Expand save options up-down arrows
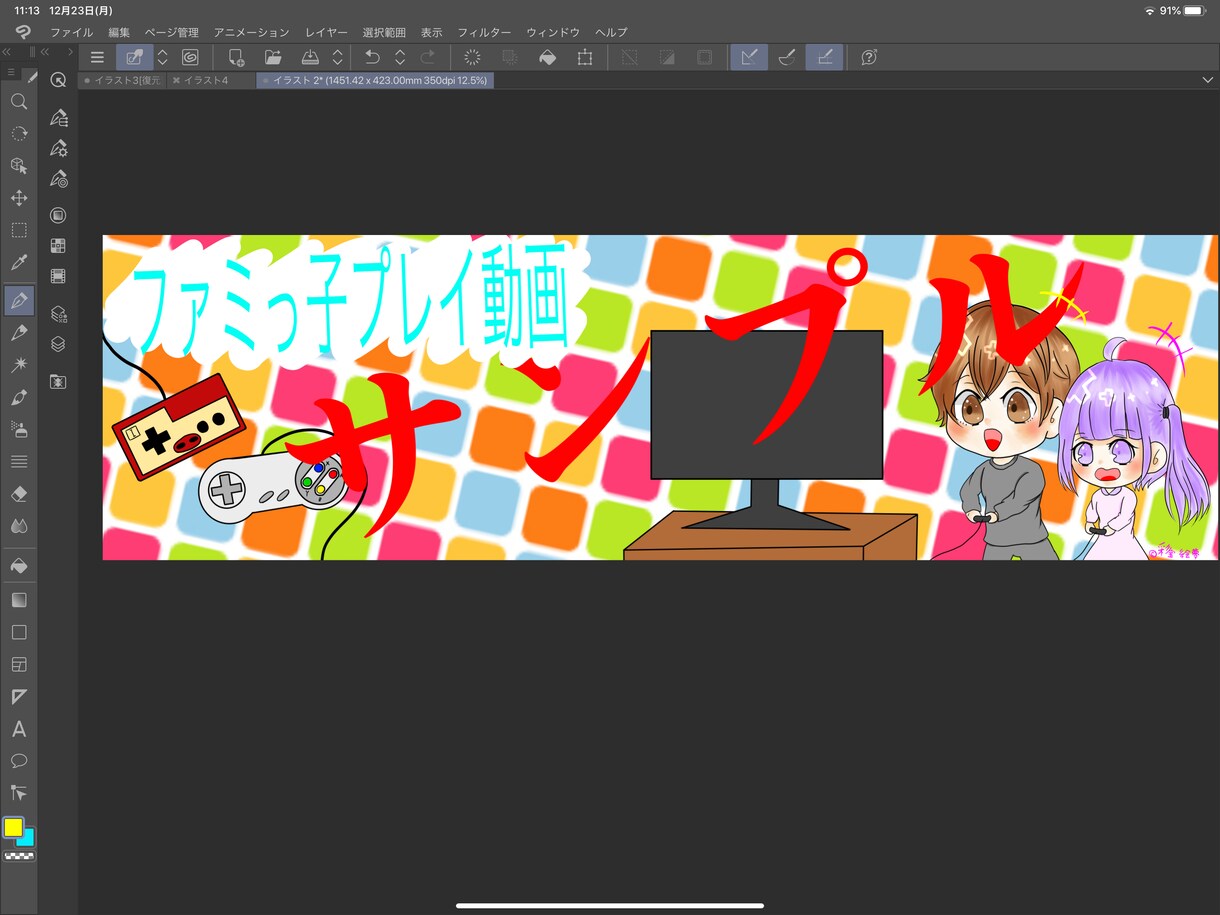Viewport: 1220px width, 915px height. coord(338,57)
